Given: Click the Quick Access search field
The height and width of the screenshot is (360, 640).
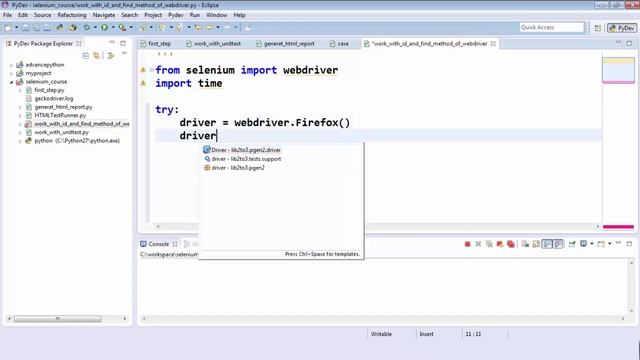Looking at the screenshot, I should coord(552,27).
